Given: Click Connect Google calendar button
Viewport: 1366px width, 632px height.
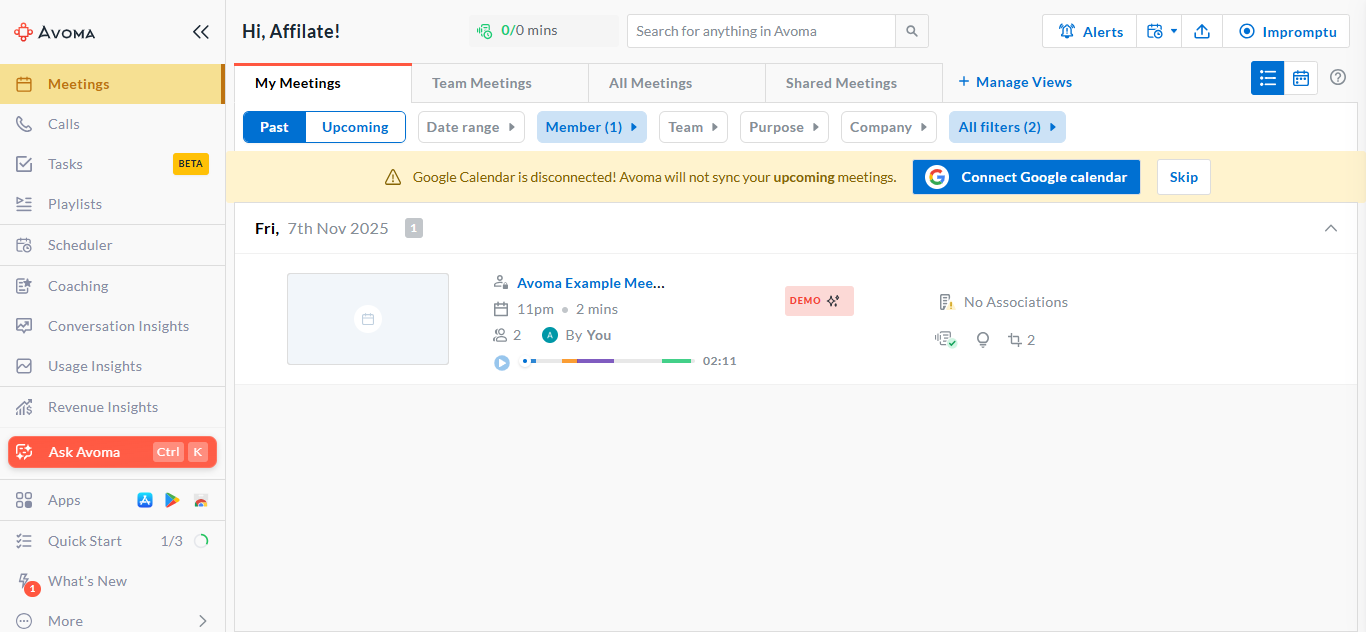Looking at the screenshot, I should (1026, 177).
